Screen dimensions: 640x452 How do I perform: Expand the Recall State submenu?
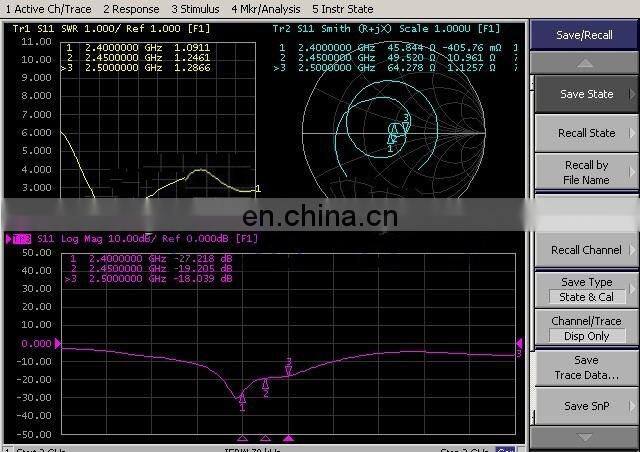pos(586,133)
